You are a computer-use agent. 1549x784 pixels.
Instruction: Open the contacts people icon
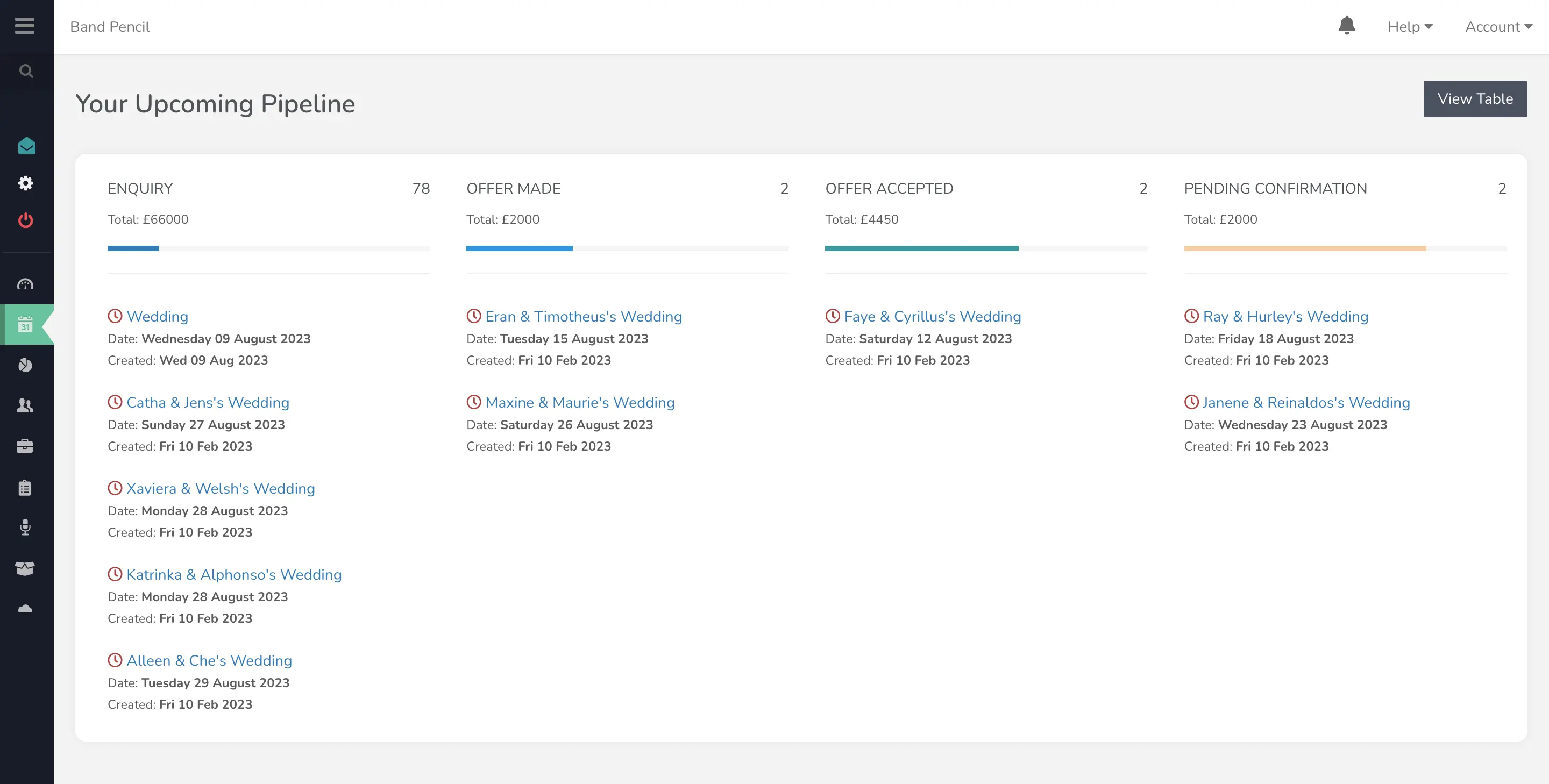(x=25, y=405)
